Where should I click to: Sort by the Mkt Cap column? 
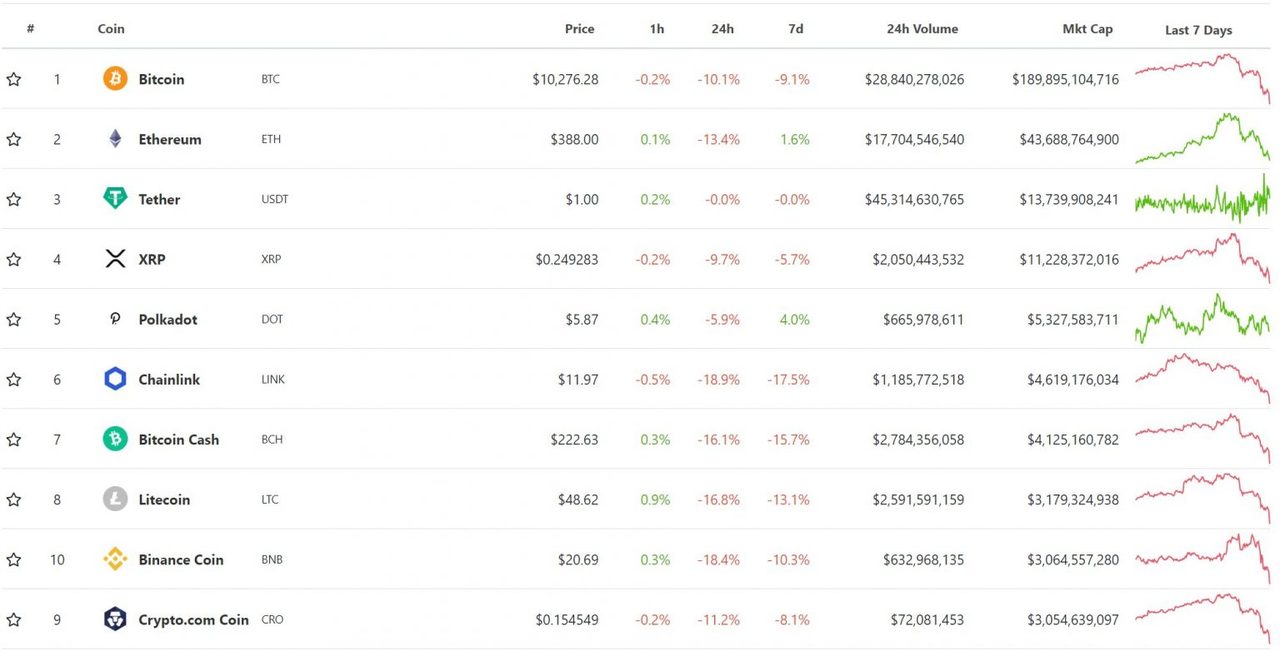[x=1087, y=29]
